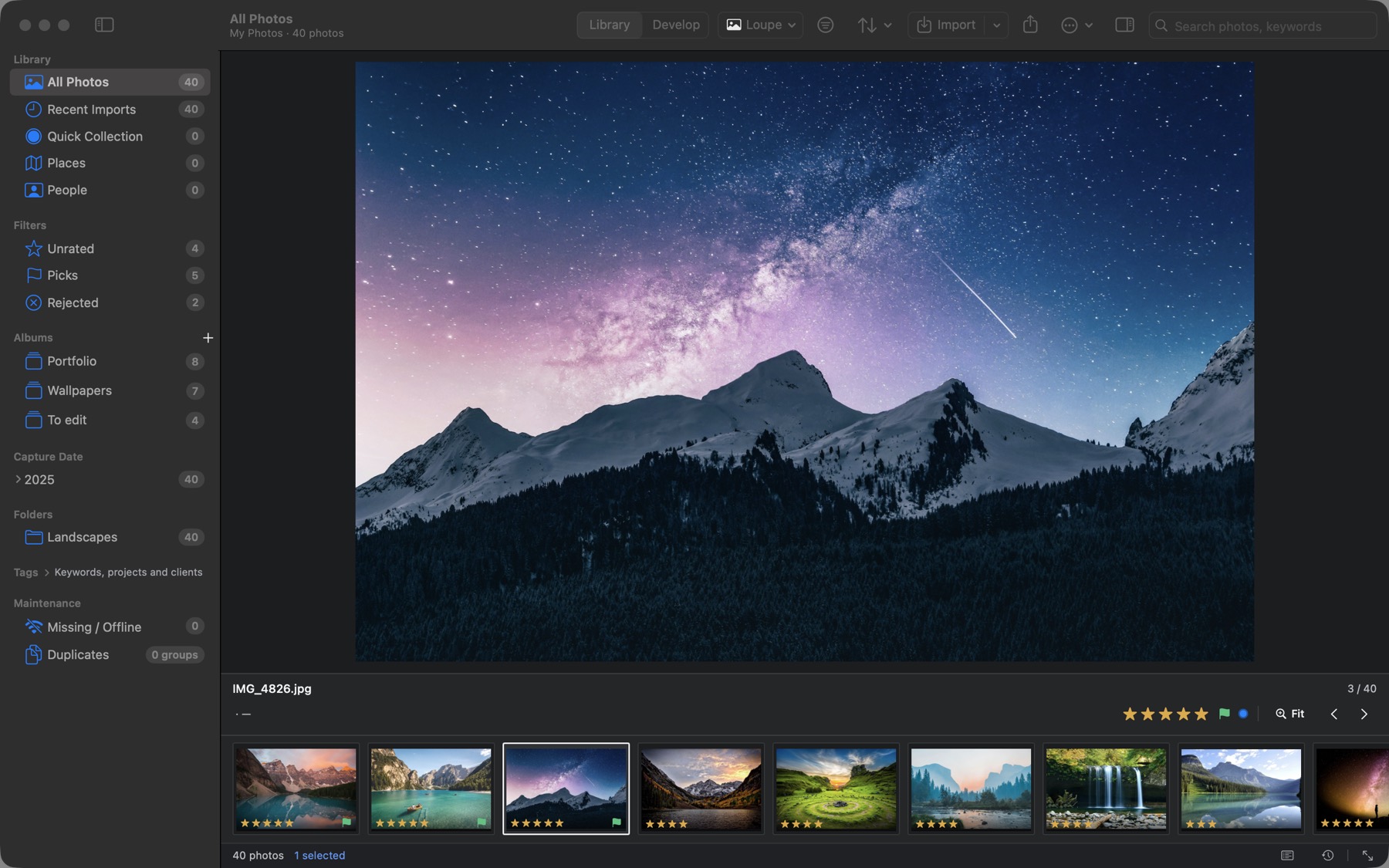Switch to the Develop tab

(676, 25)
